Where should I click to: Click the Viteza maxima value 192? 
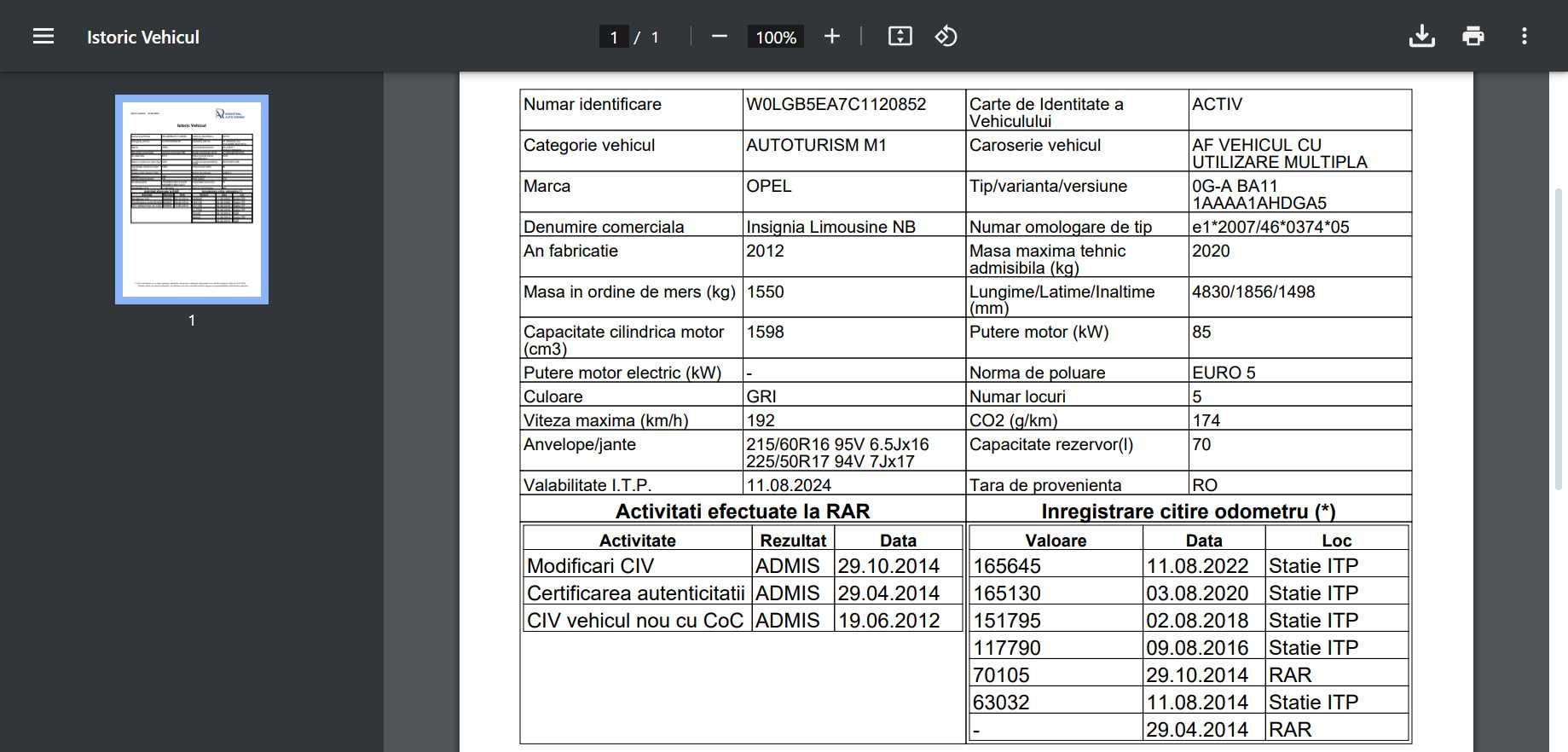tap(761, 420)
